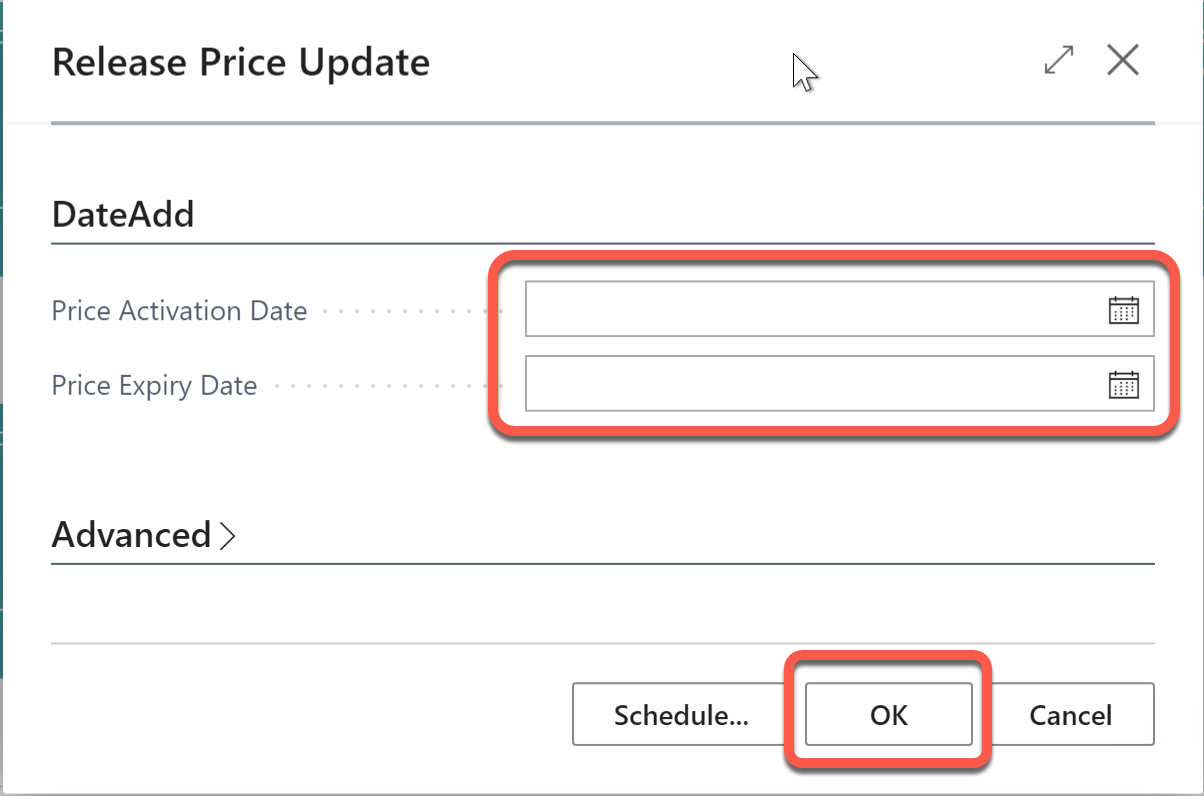The image size is (1204, 796).
Task: Collapse the DateAdd group heading
Action: tap(122, 213)
